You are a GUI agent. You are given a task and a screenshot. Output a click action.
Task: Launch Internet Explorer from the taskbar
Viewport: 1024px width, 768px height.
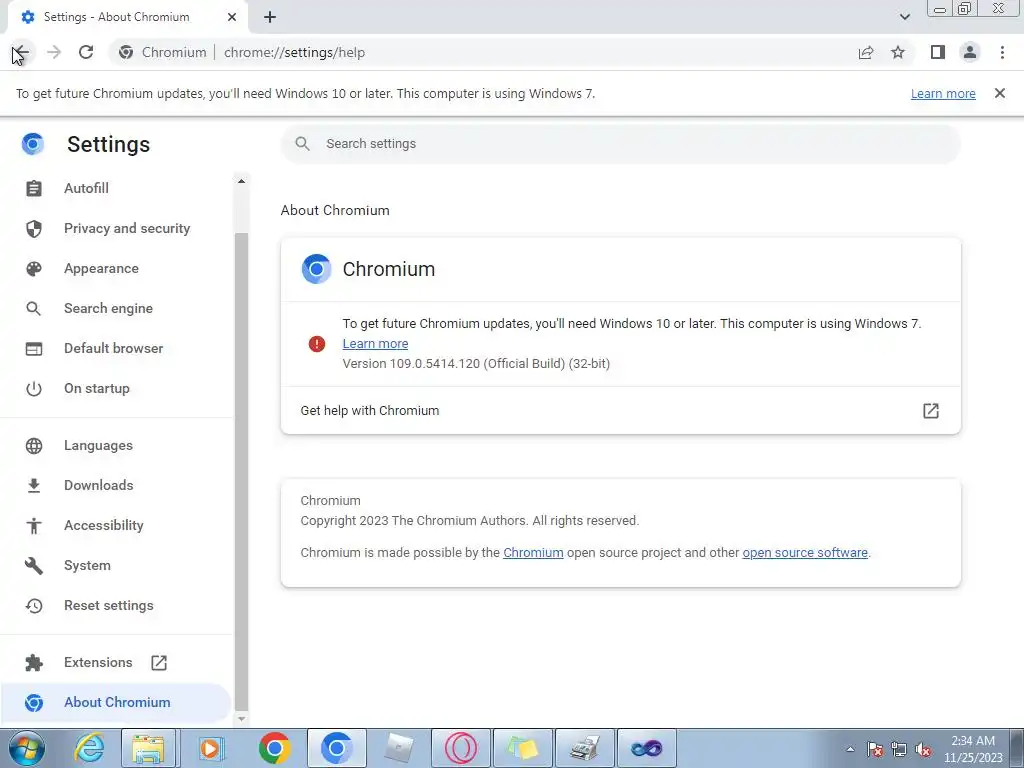88,748
